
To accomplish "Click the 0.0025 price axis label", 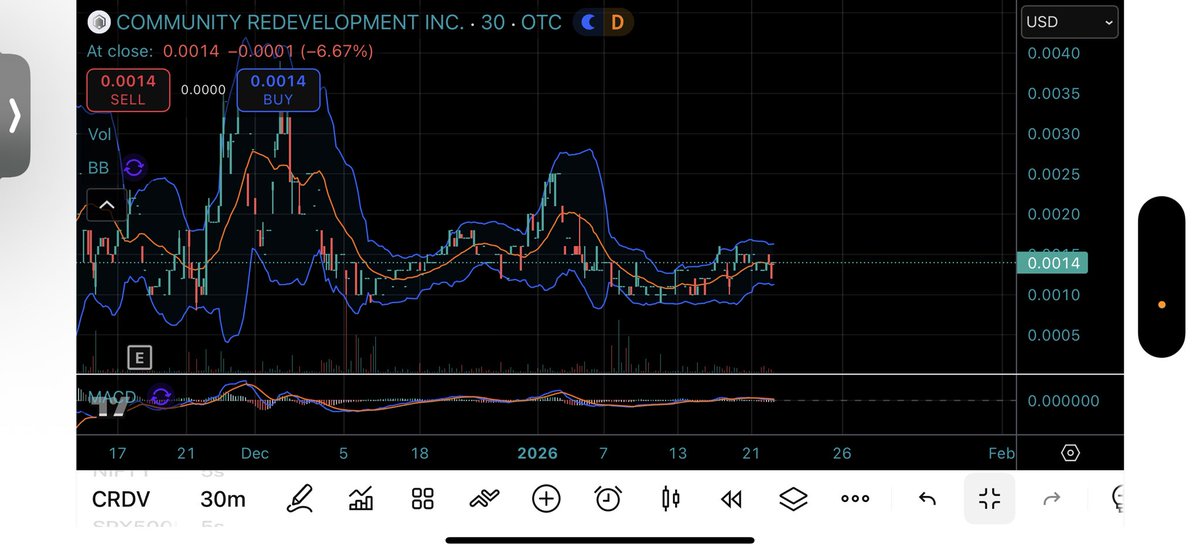I will pos(1054,174).
